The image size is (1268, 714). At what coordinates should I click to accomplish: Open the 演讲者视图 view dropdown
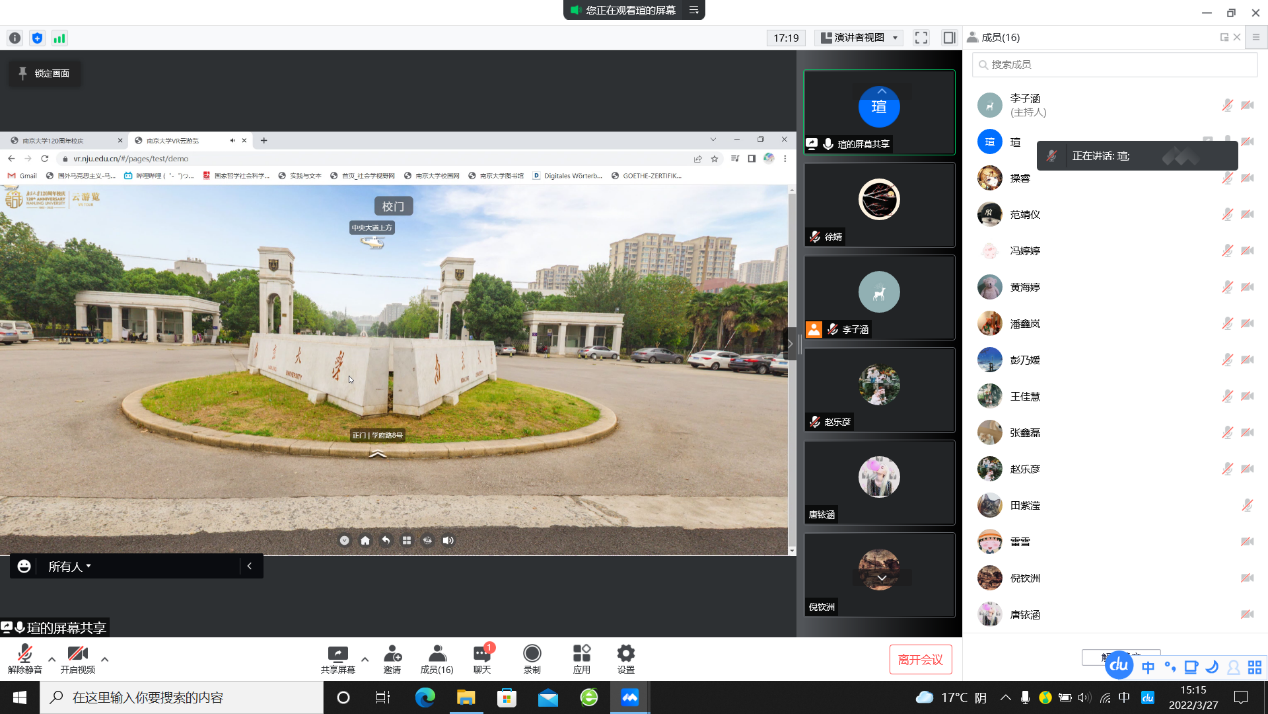860,38
